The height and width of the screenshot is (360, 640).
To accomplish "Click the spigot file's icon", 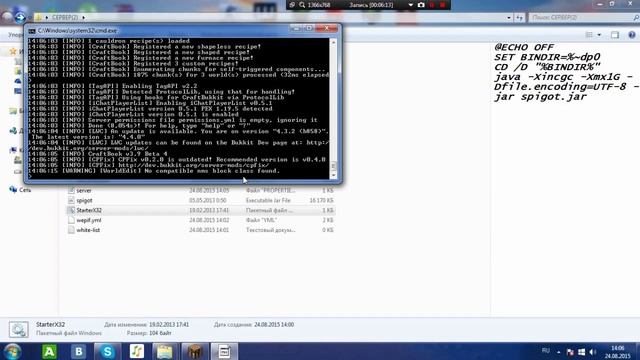I will (71, 200).
